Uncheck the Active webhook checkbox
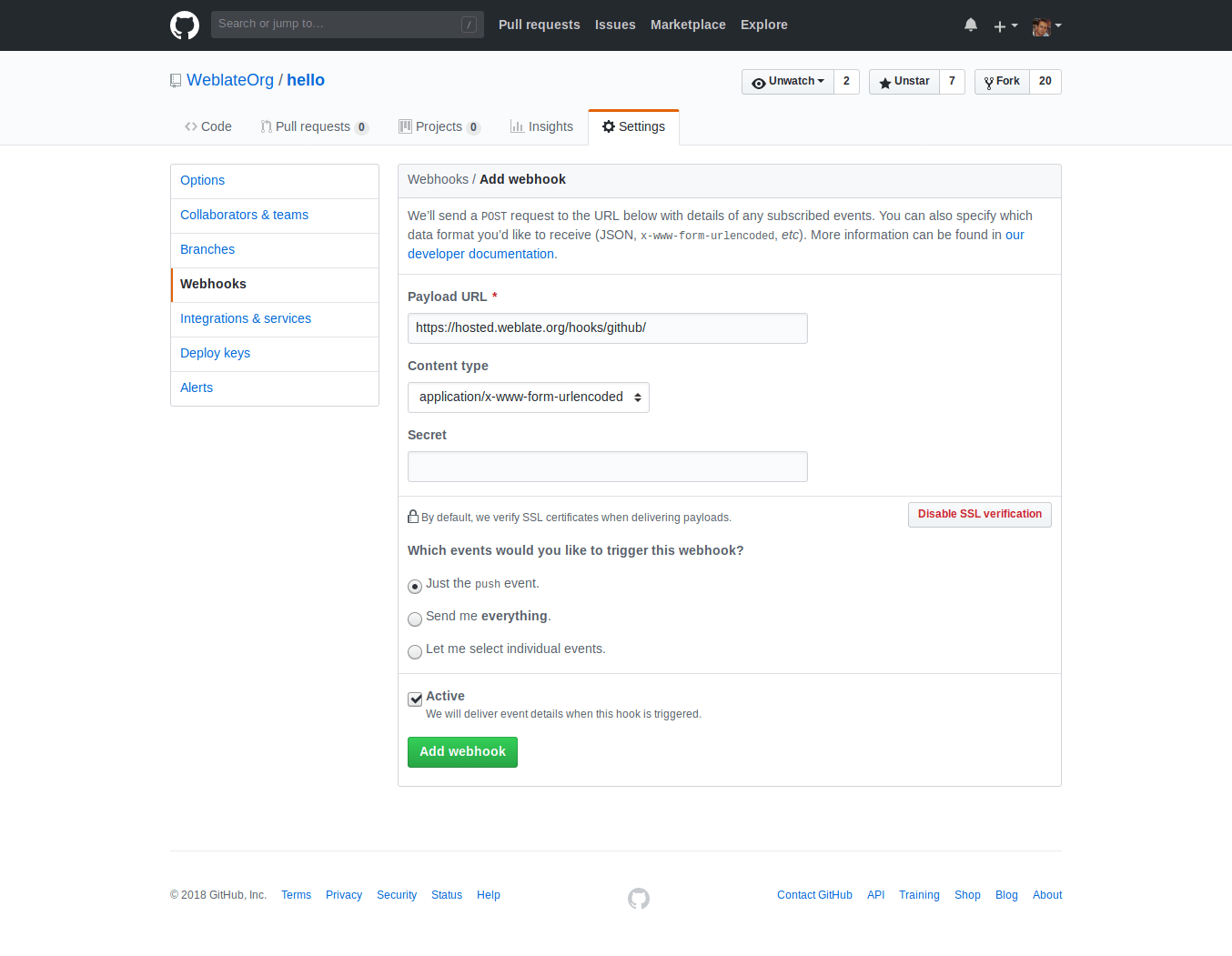1232x956 pixels. [415, 699]
